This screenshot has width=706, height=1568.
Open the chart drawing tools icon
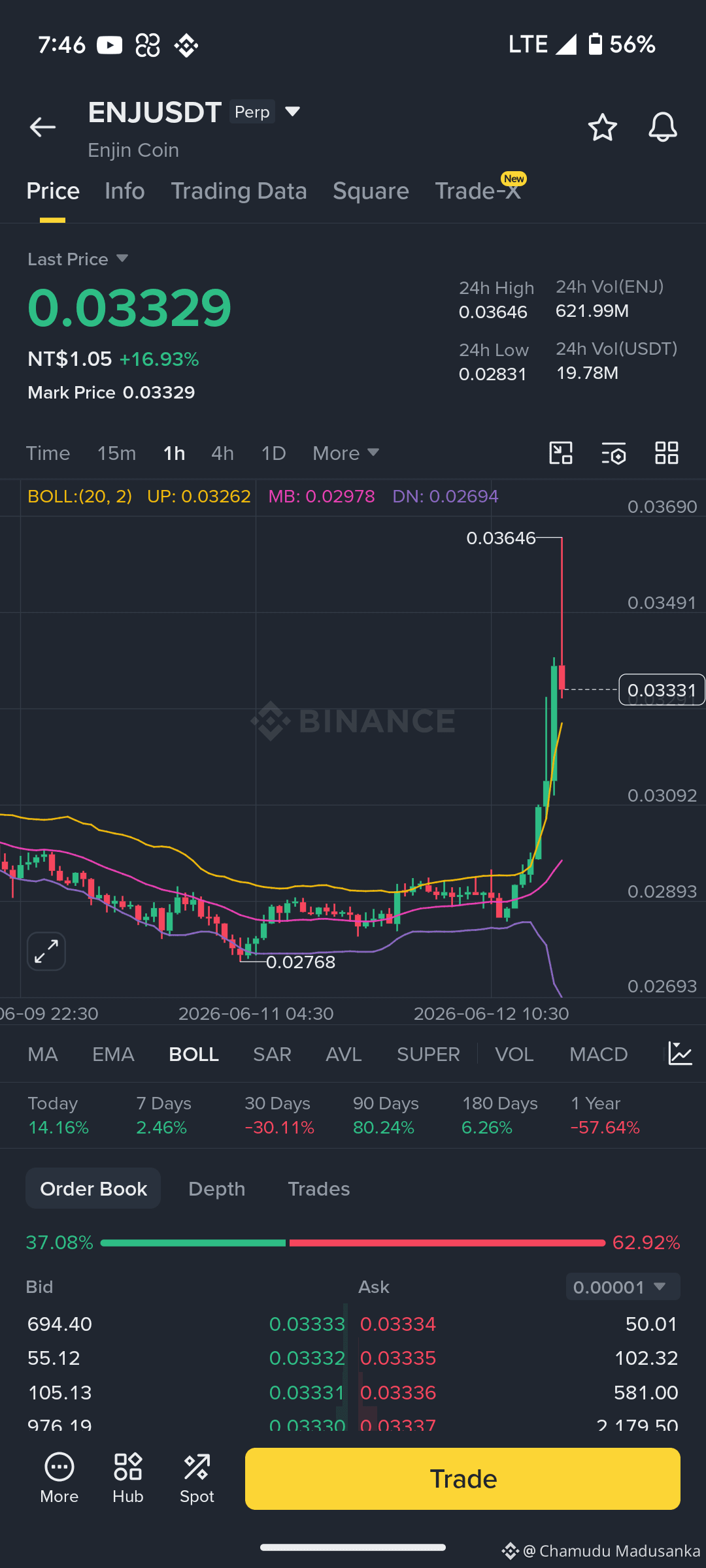pos(561,453)
